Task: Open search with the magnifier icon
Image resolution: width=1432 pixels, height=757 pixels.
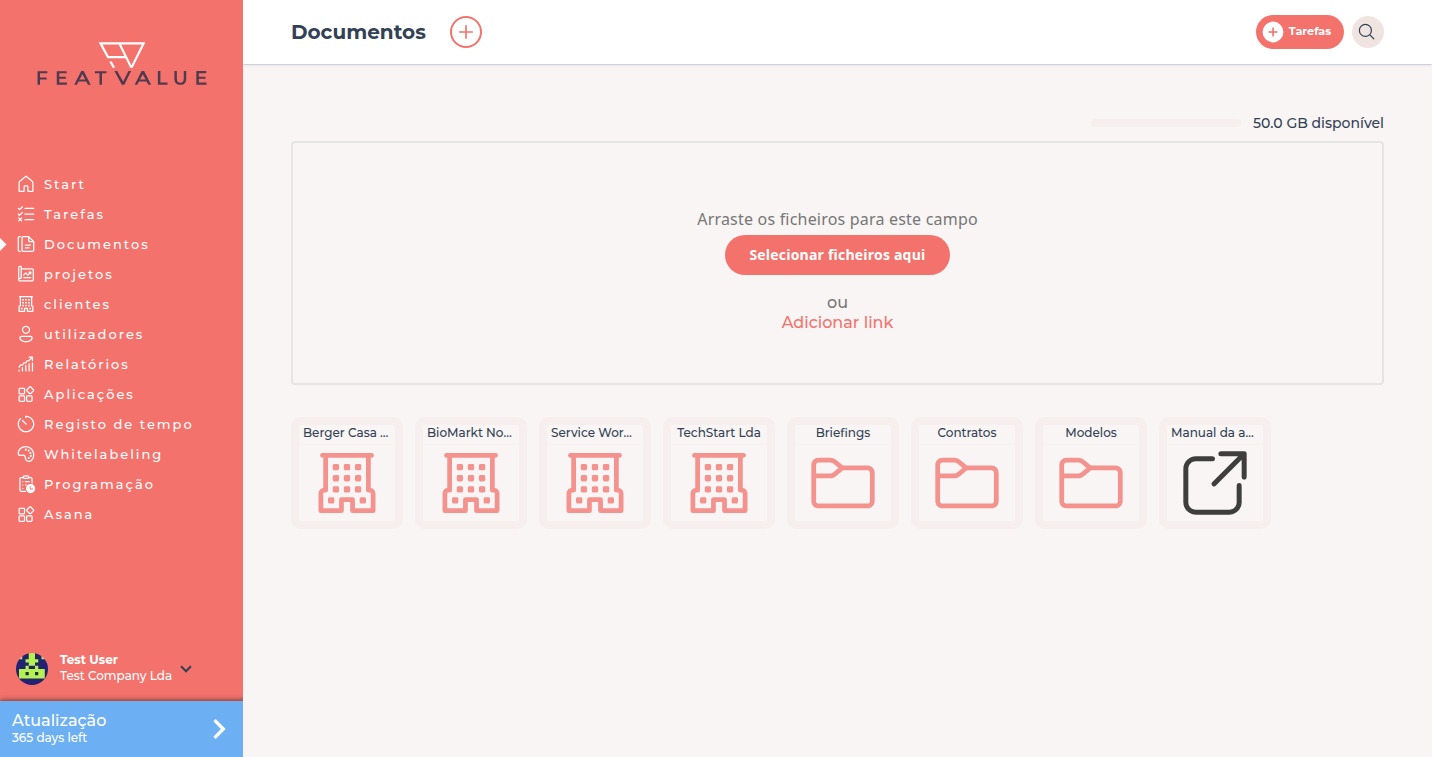Action: click(x=1367, y=32)
